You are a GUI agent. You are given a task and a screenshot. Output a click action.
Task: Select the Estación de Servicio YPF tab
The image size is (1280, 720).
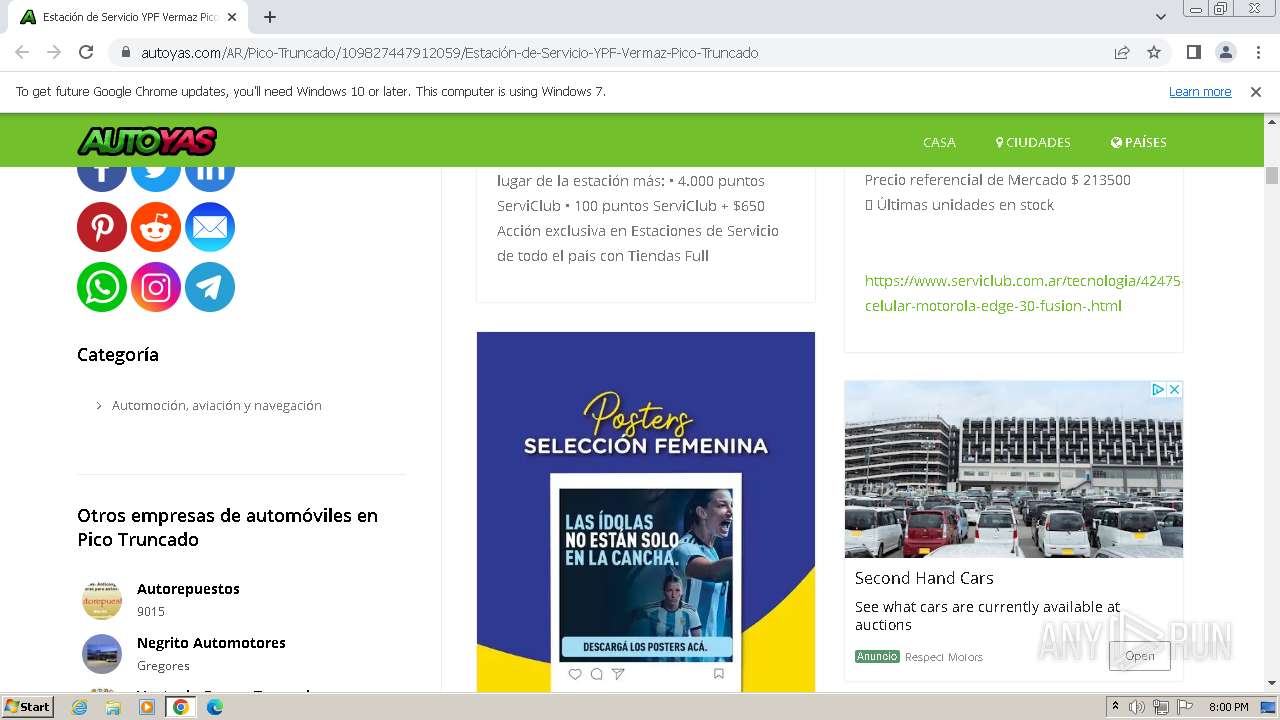128,17
